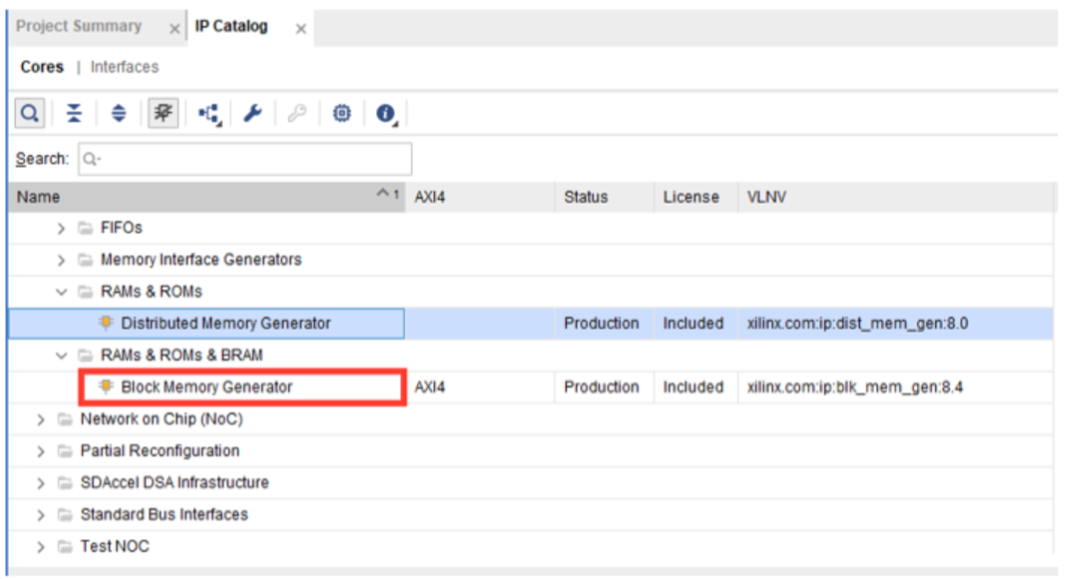Click the Collapse All toolbar icon
Screen dimensions: 1066x579
pos(74,114)
